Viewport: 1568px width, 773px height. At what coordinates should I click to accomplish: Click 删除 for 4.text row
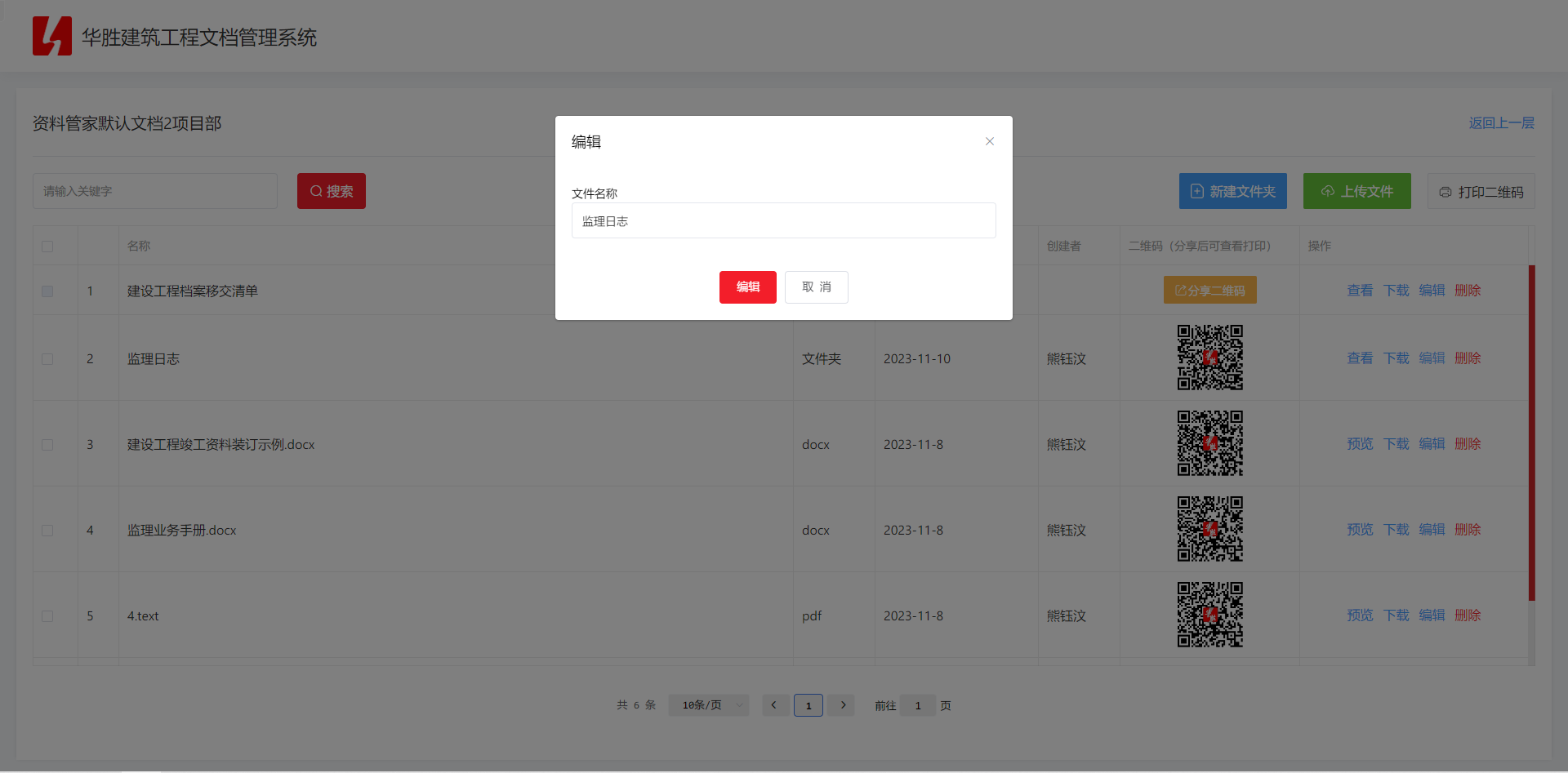pos(1468,615)
